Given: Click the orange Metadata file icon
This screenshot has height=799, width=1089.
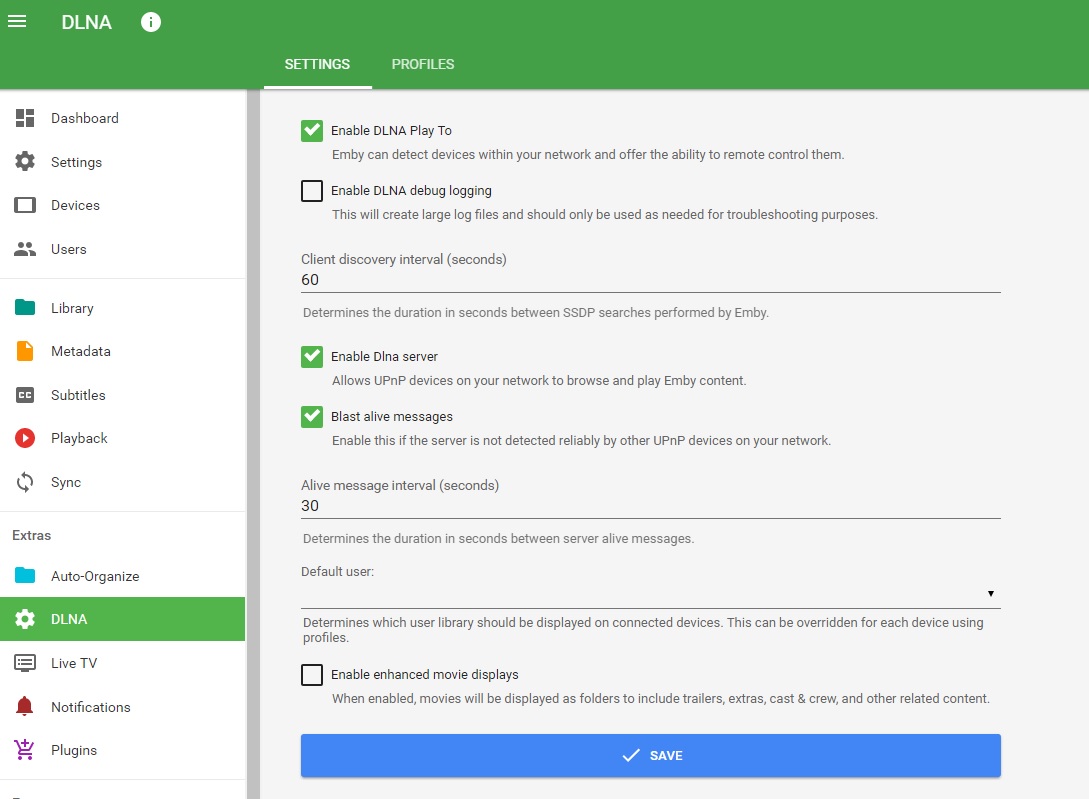Looking at the screenshot, I should pyautogui.click(x=25, y=351).
